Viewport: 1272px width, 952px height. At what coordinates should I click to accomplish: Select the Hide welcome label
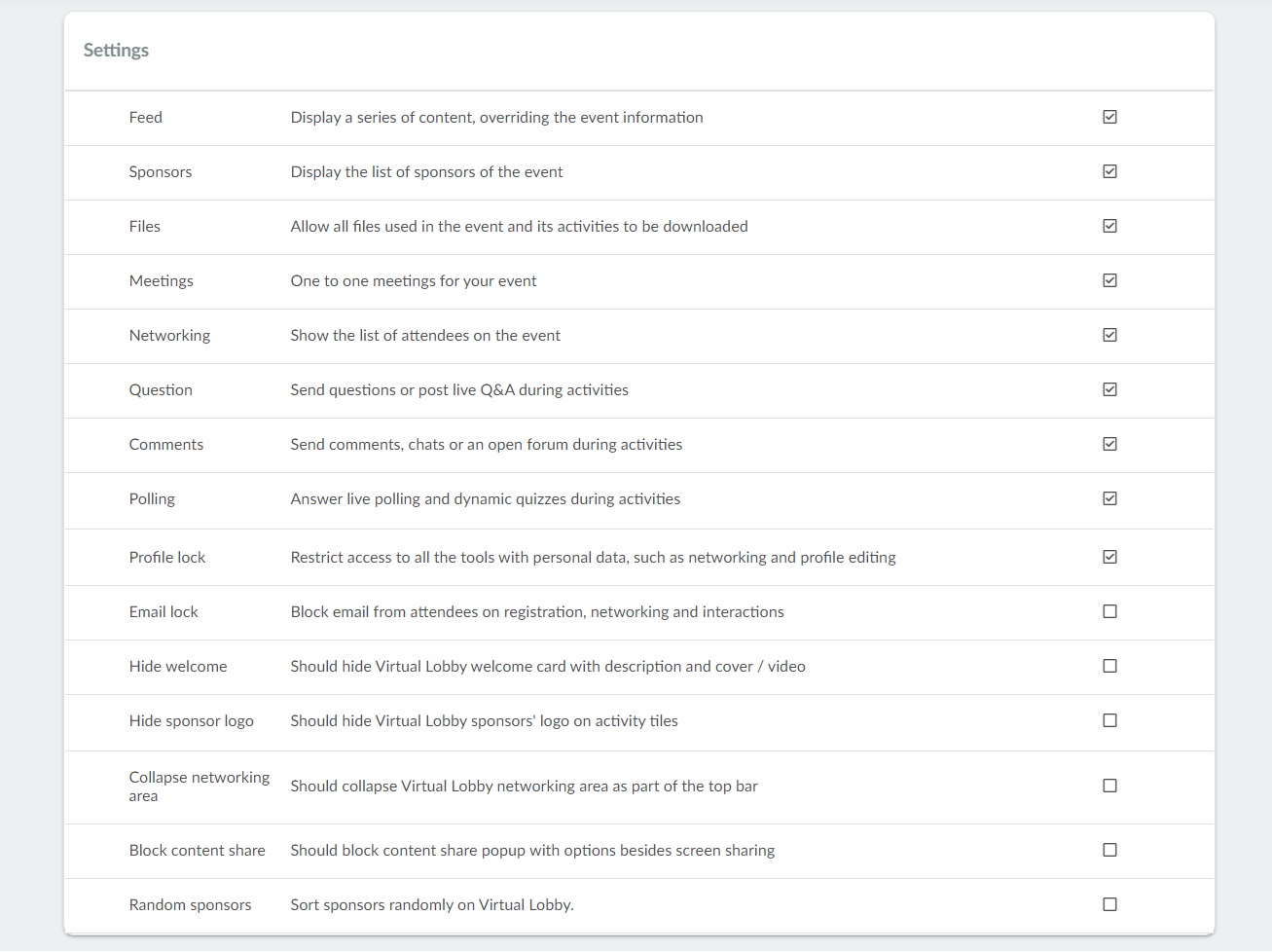point(178,666)
